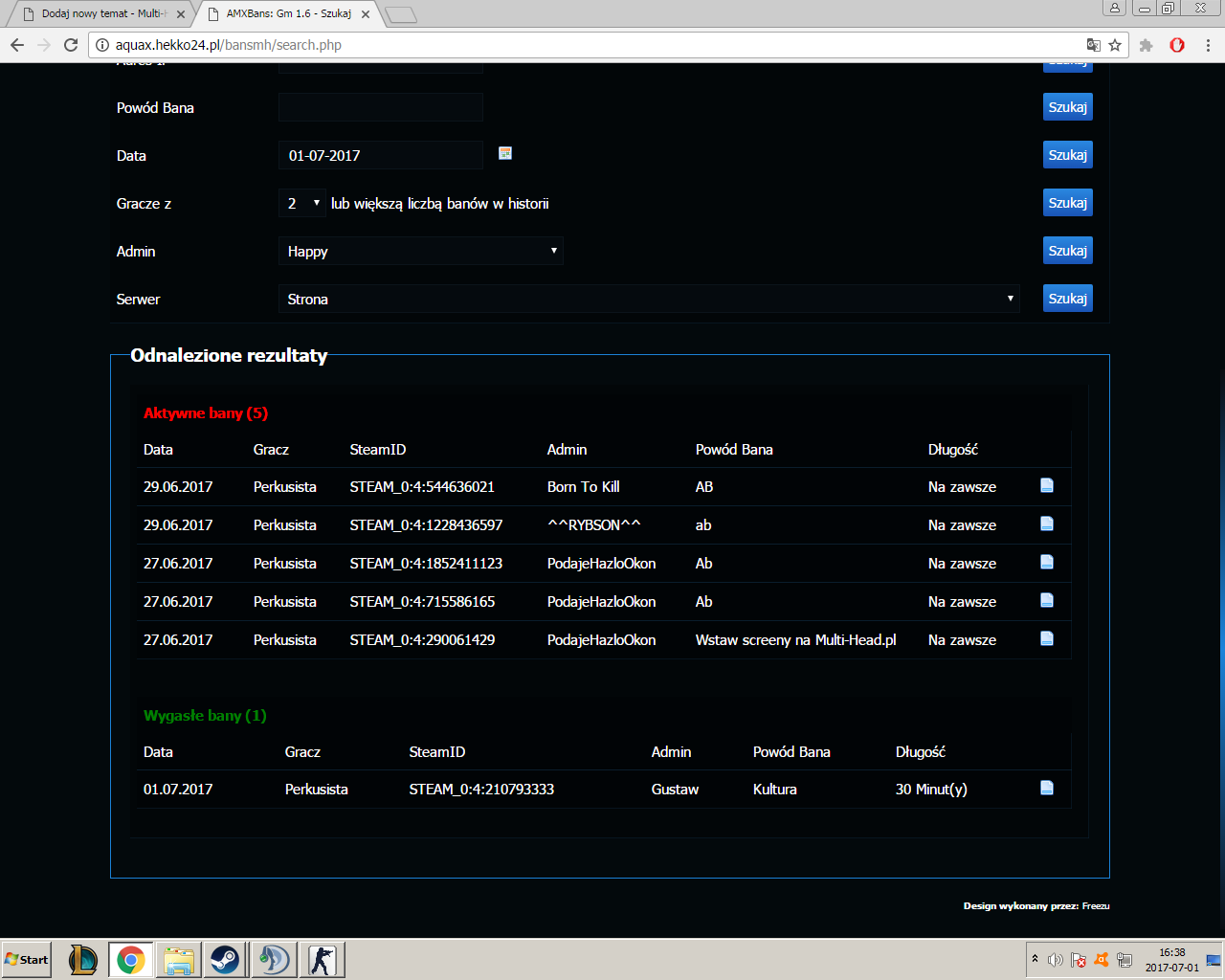This screenshot has width=1225, height=980.
Task: Click the Opera extension icon in toolbar
Action: (1177, 45)
